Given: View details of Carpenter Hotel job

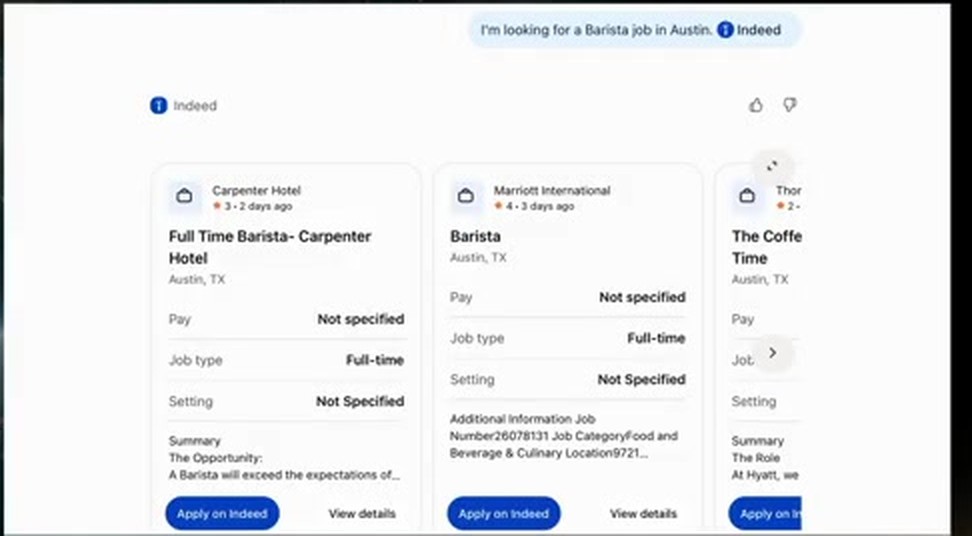Looking at the screenshot, I should pos(362,514).
